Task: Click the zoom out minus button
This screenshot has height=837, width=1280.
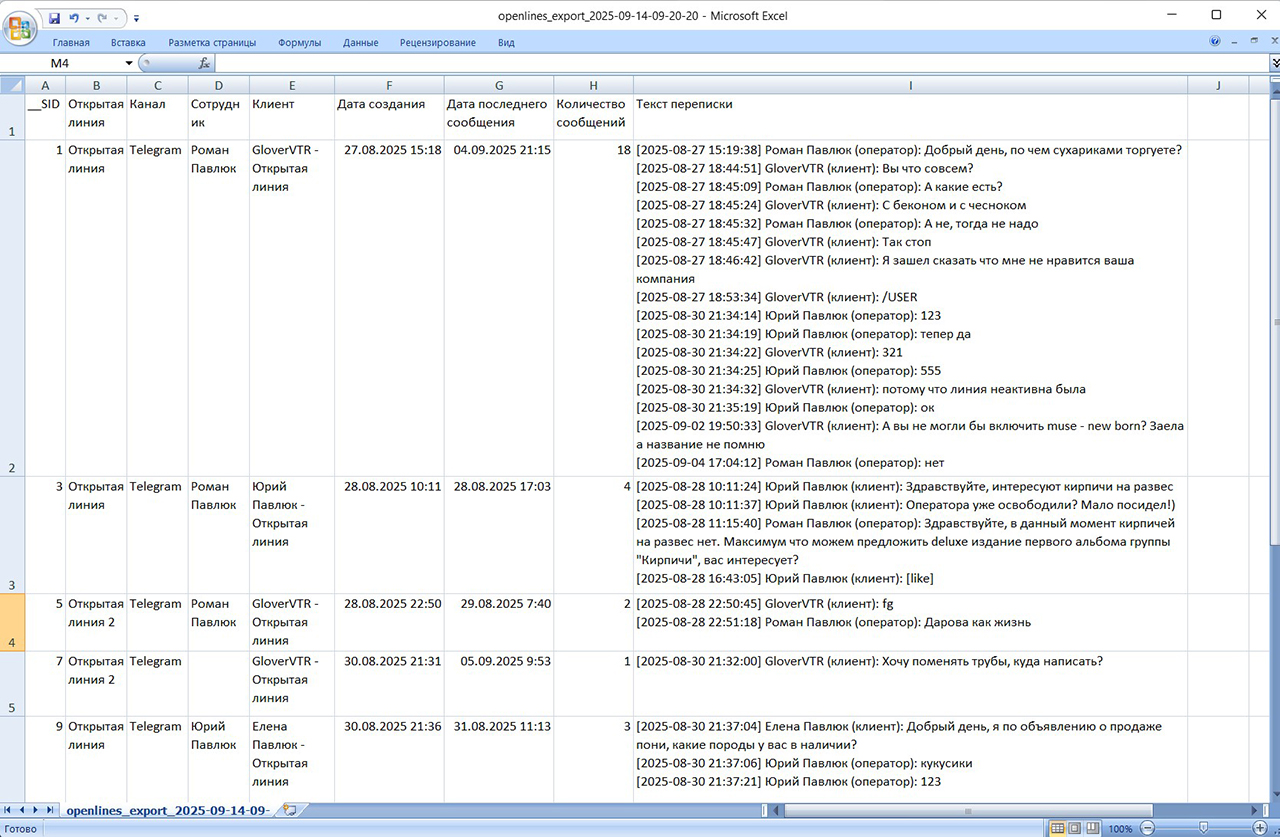Action: pos(1148,829)
